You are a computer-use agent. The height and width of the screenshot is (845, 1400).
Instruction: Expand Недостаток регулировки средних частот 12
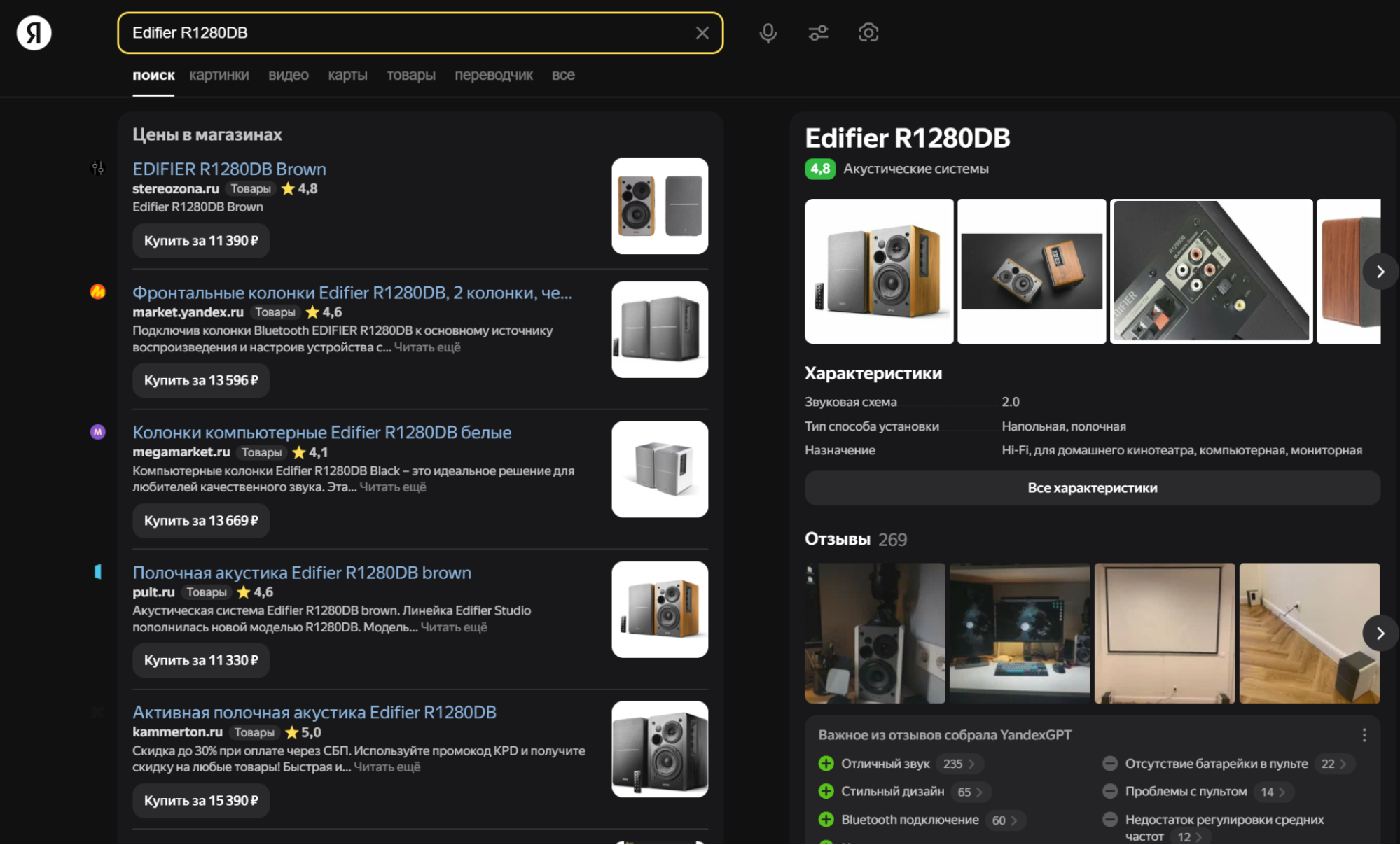click(x=1189, y=837)
